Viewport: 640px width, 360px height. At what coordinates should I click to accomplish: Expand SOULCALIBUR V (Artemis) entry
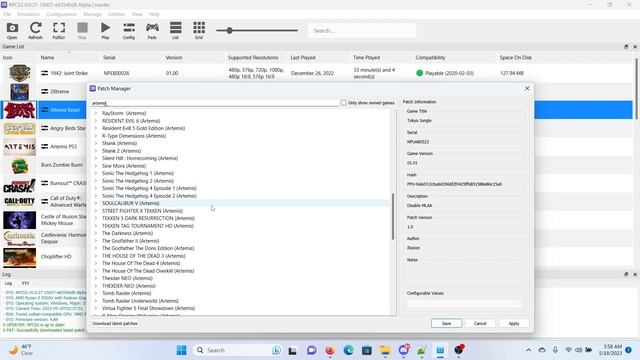tap(96, 203)
